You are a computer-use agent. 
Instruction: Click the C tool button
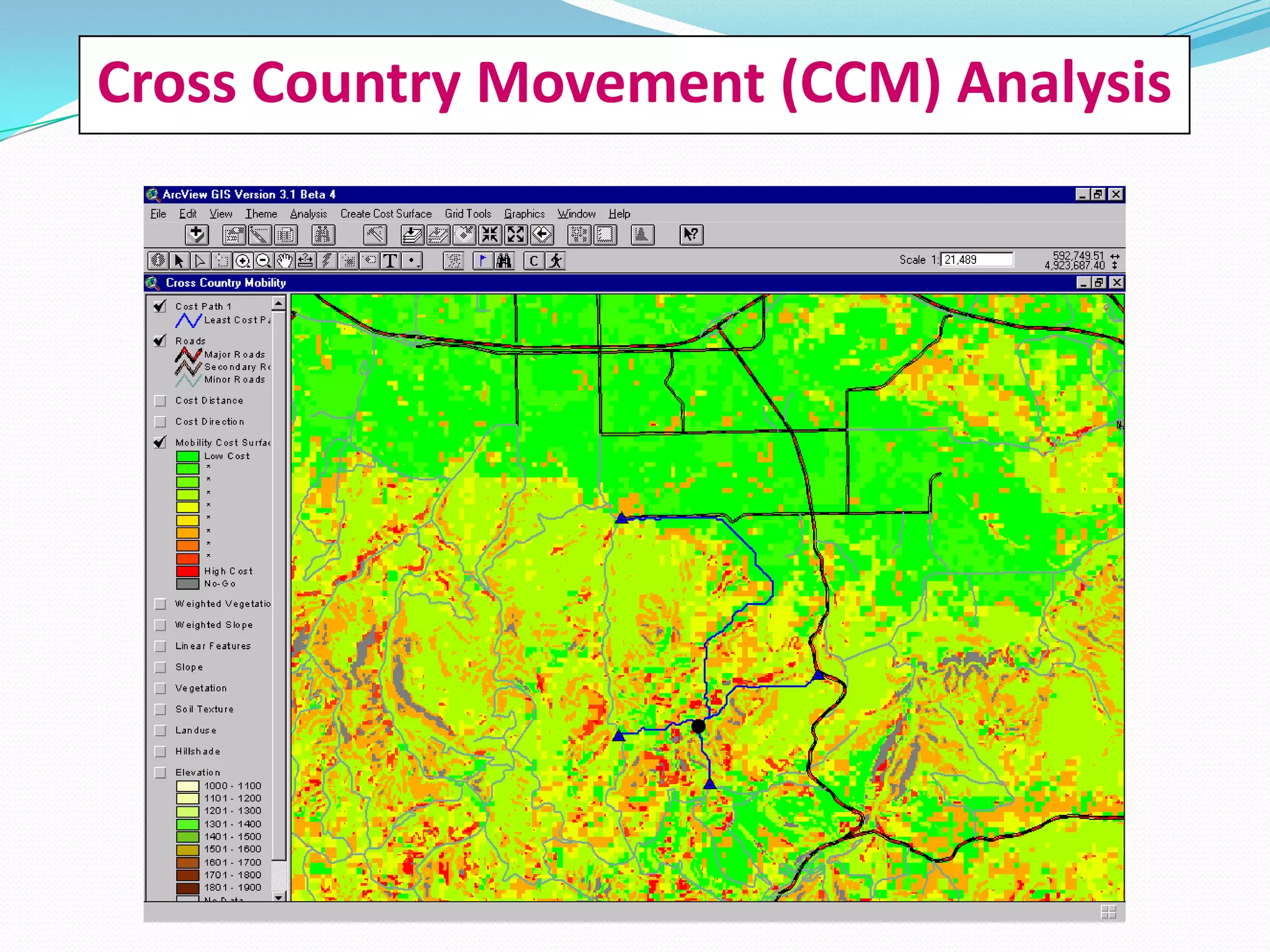tap(534, 261)
